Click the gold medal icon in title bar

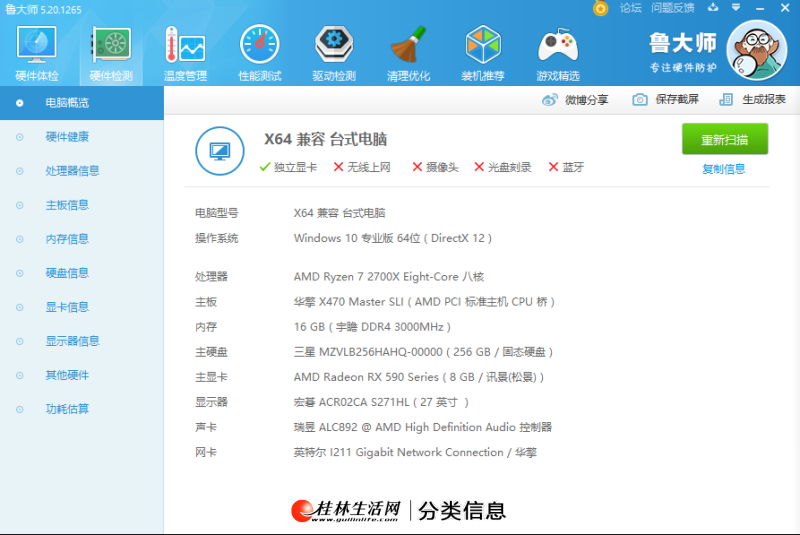click(601, 8)
